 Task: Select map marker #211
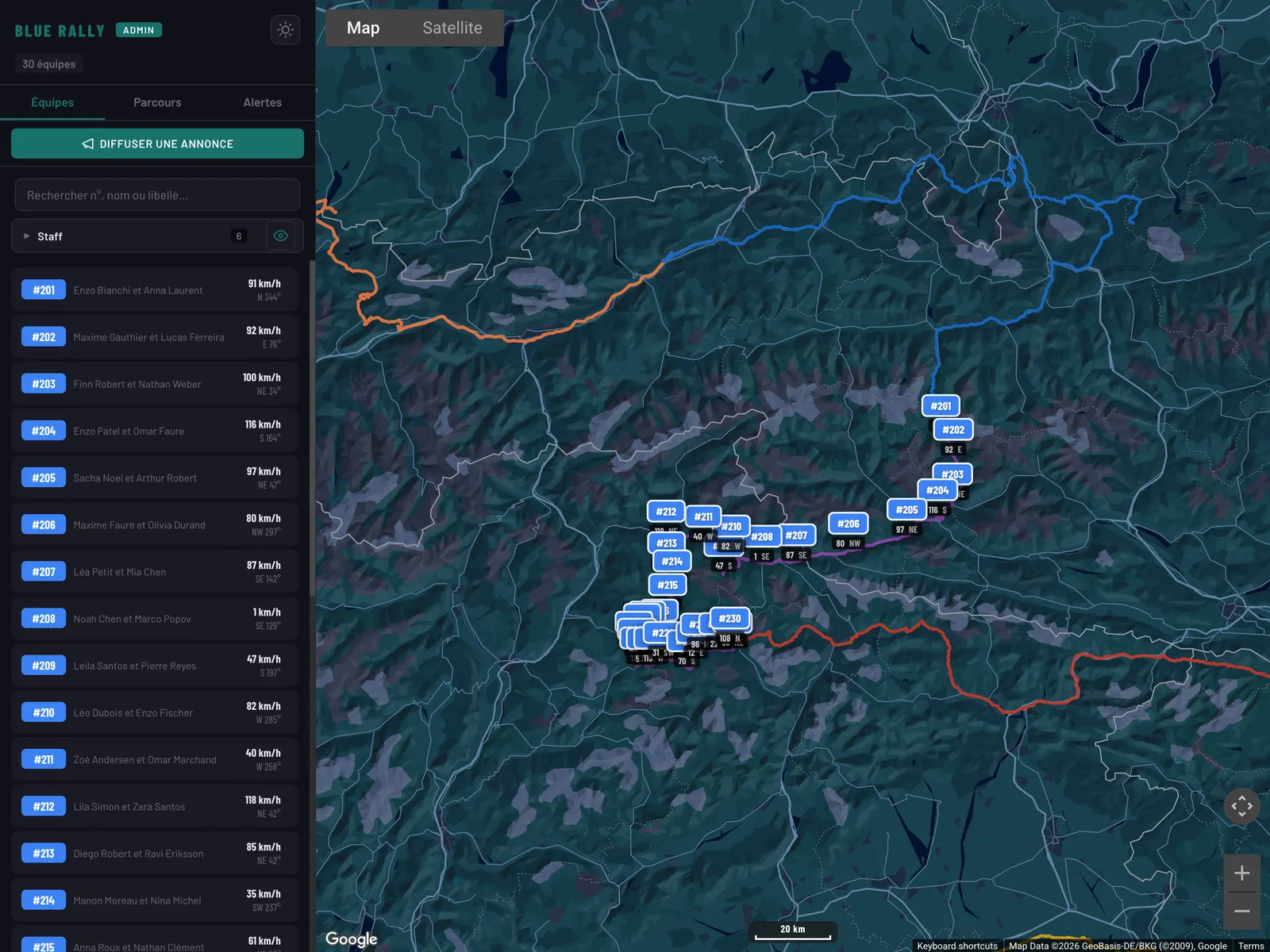tap(703, 516)
